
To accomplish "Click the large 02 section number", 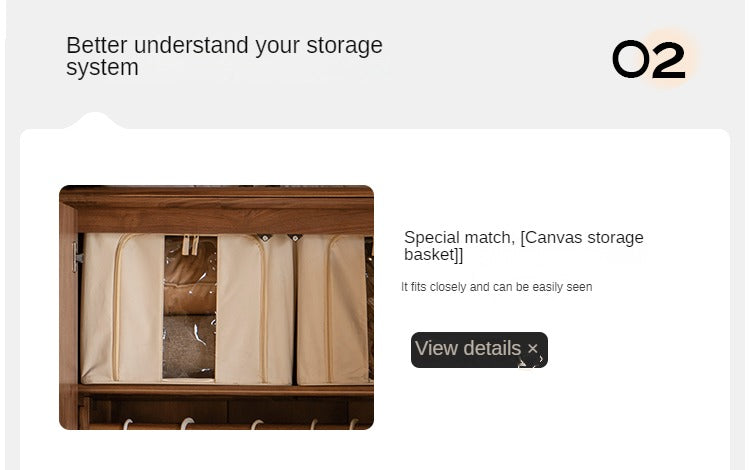I will (x=648, y=60).
